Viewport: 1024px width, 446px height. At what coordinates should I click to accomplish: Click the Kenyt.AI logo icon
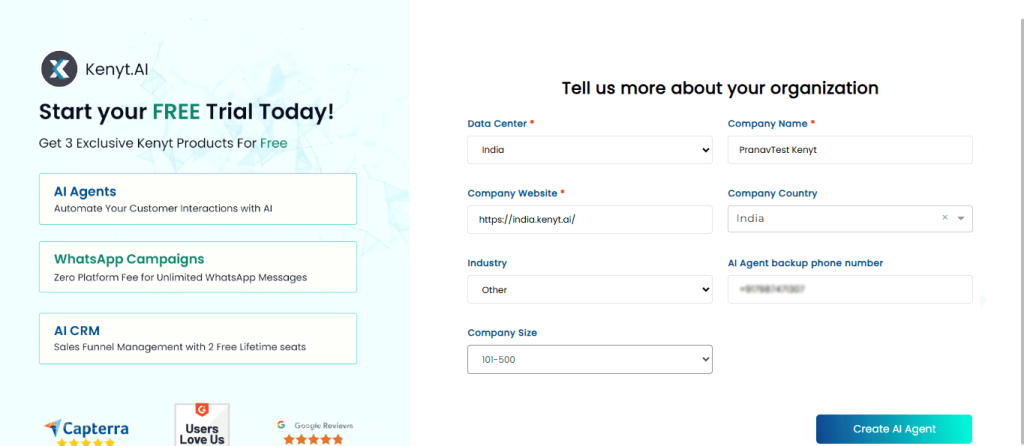59,69
